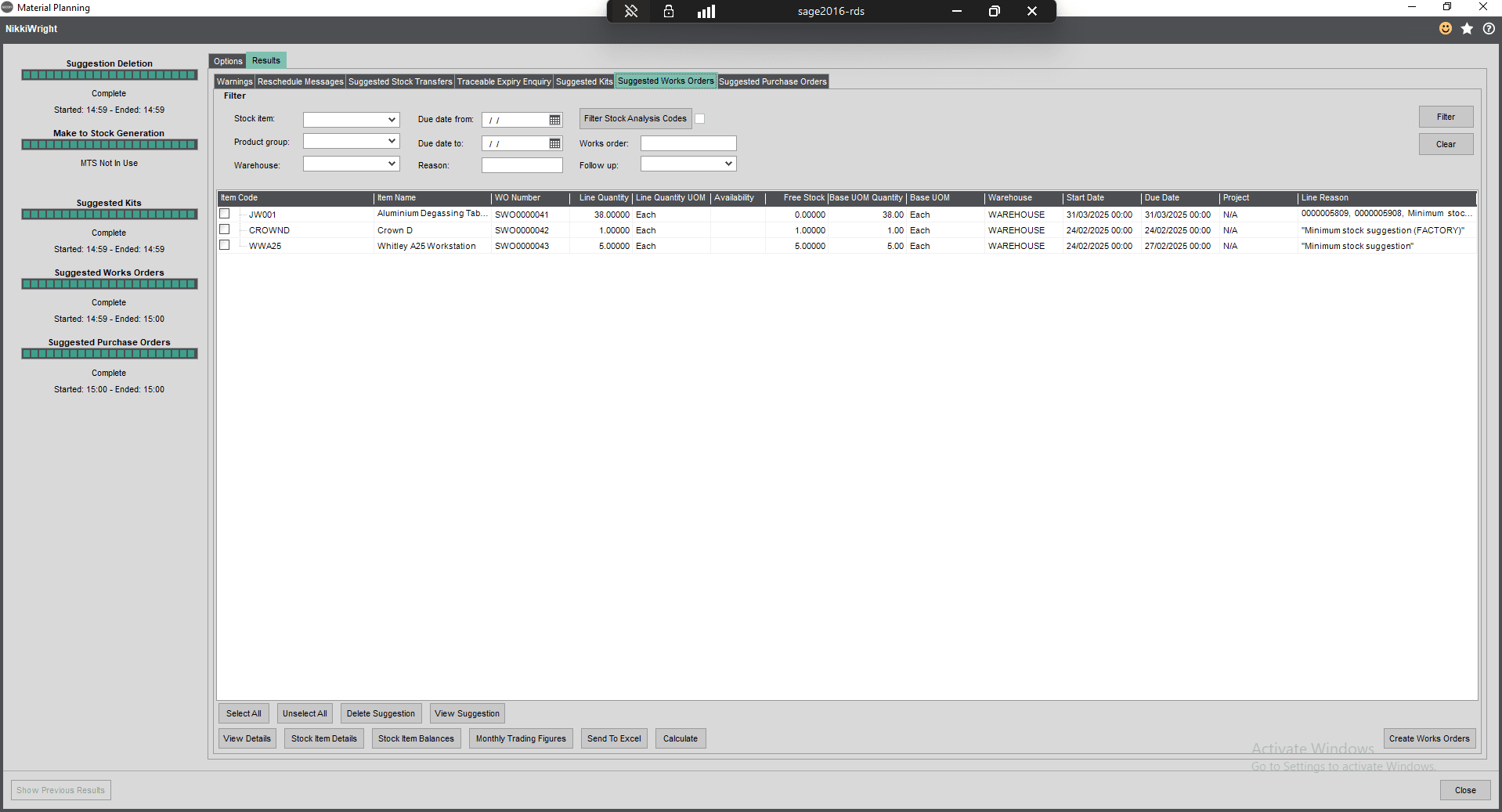This screenshot has height=812, width=1502.
Task: Click the Monthly Trading Figures button
Action: point(521,738)
